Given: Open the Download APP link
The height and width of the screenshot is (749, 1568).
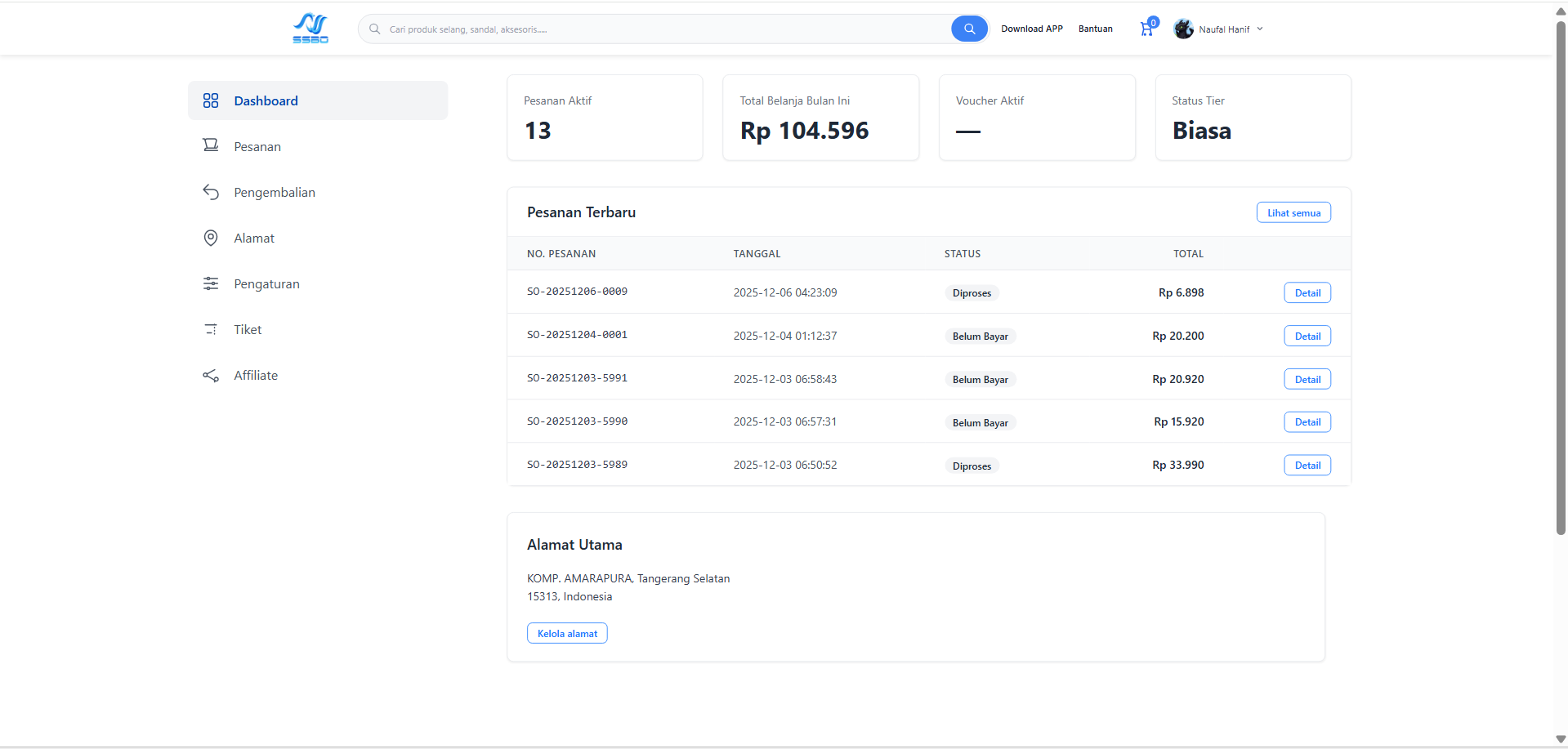Looking at the screenshot, I should coord(1031,29).
